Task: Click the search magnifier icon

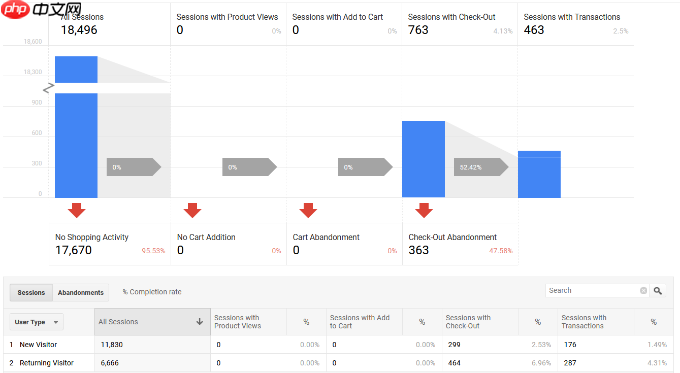Action: (x=657, y=291)
